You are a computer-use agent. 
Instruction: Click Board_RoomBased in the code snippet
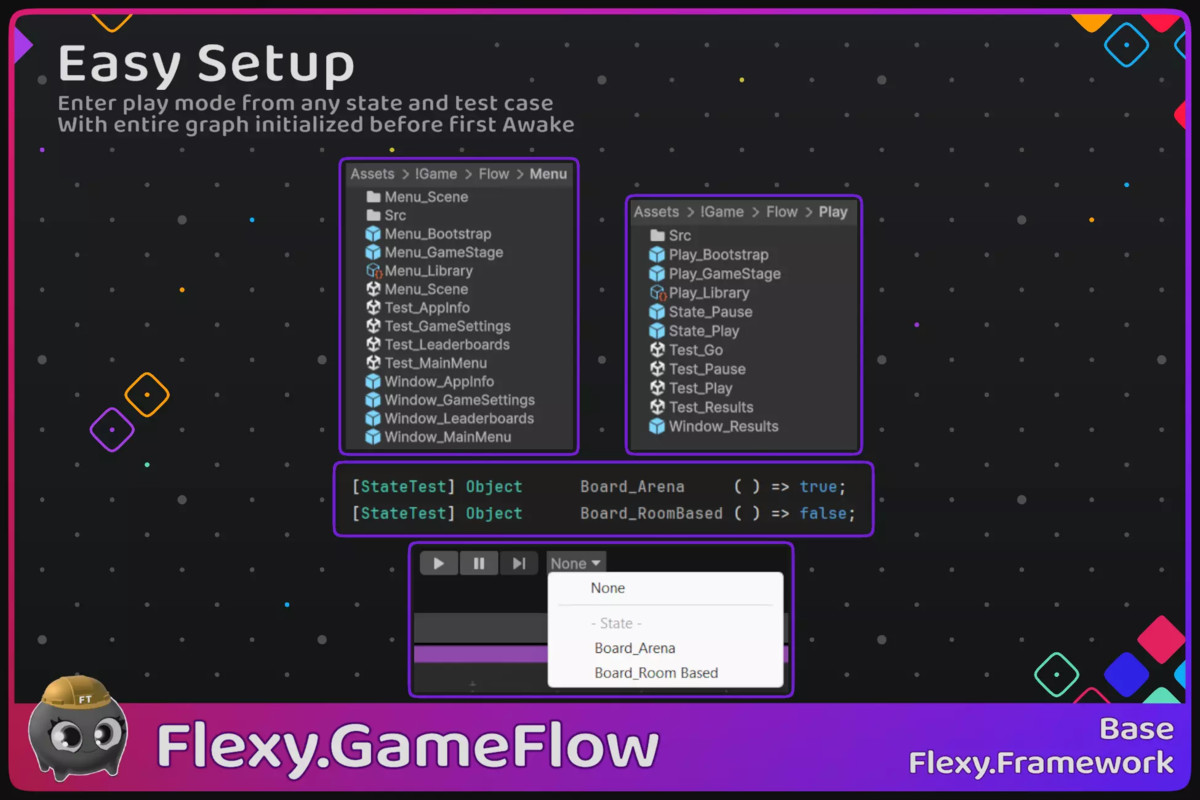651,513
